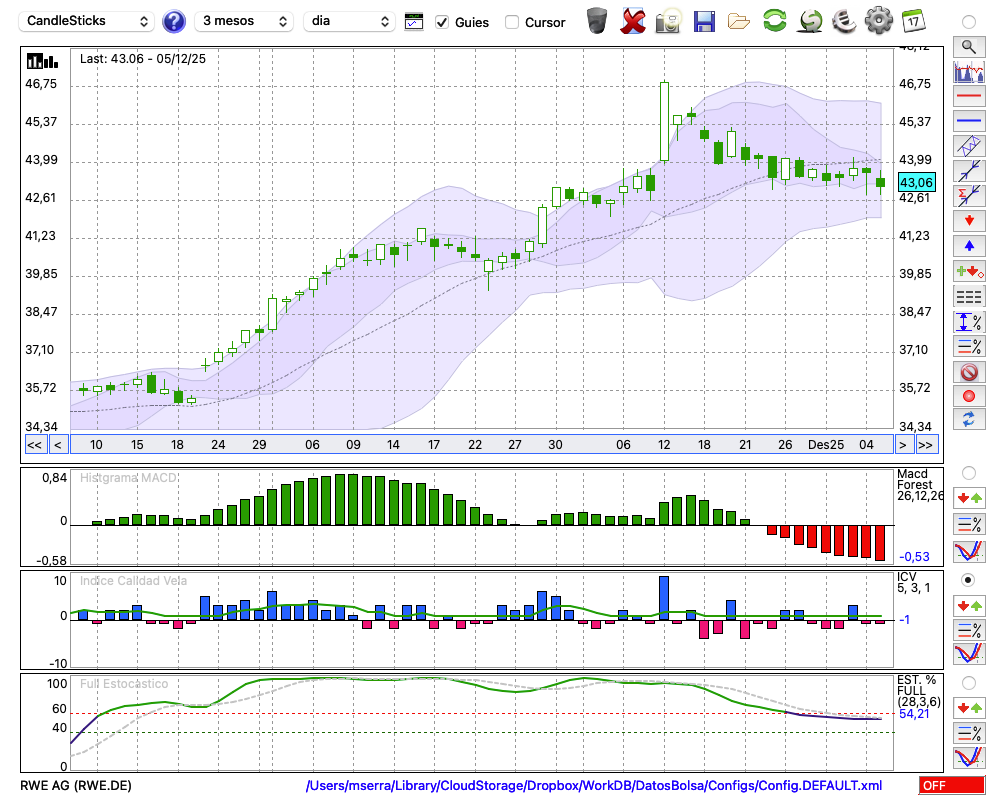
Task: Select the radio button beside Macd Forest panel
Action: 968,472
